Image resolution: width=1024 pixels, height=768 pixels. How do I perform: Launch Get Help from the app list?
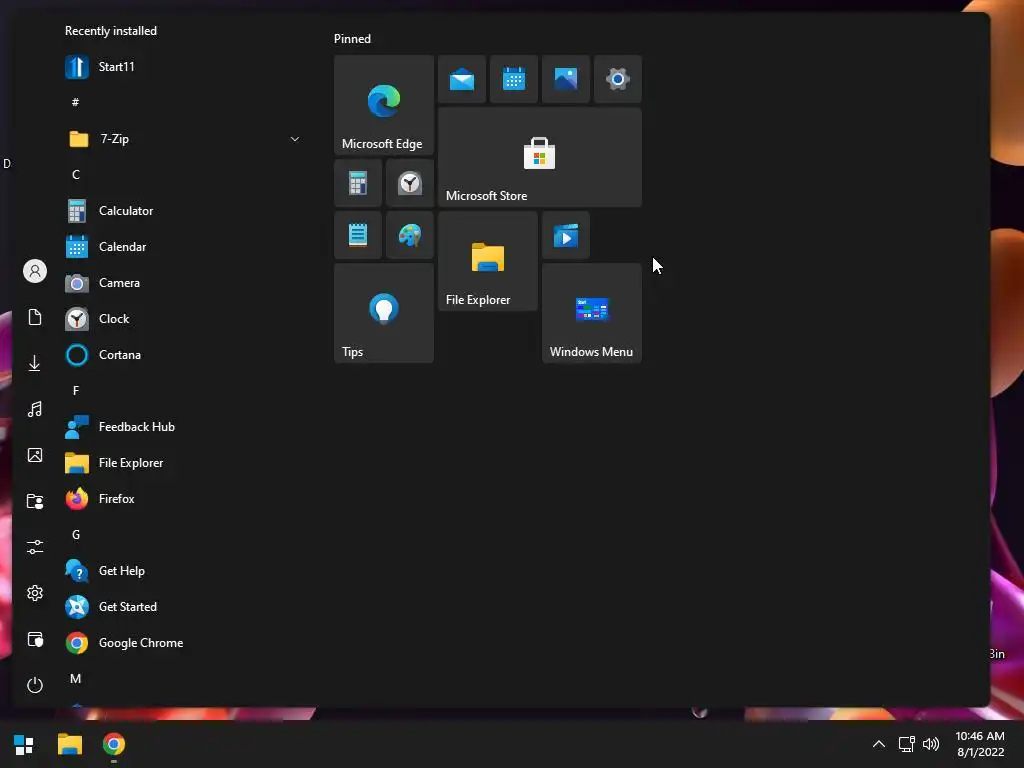[184, 571]
